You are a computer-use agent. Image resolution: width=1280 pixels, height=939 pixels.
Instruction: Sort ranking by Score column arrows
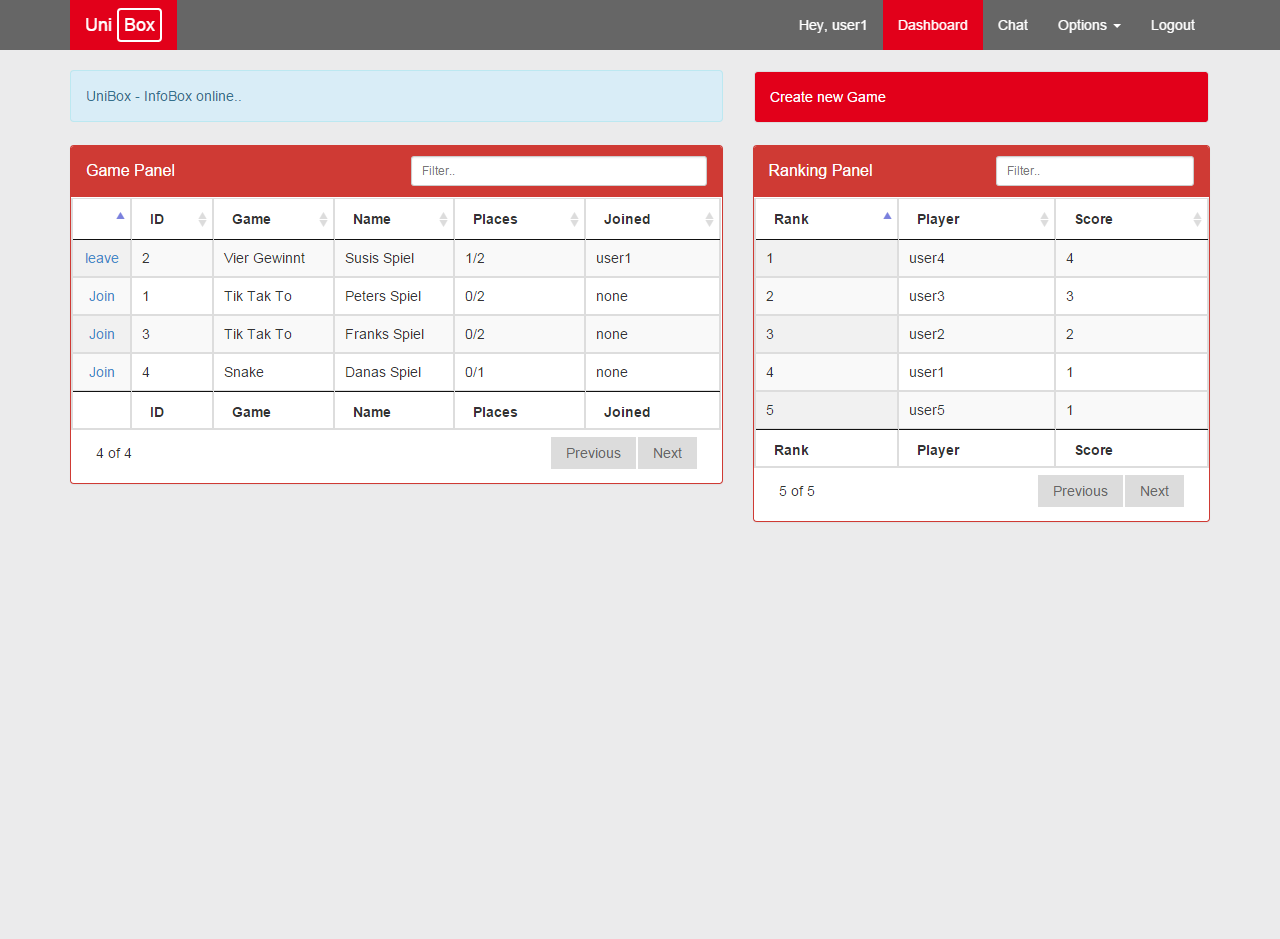(x=1197, y=219)
